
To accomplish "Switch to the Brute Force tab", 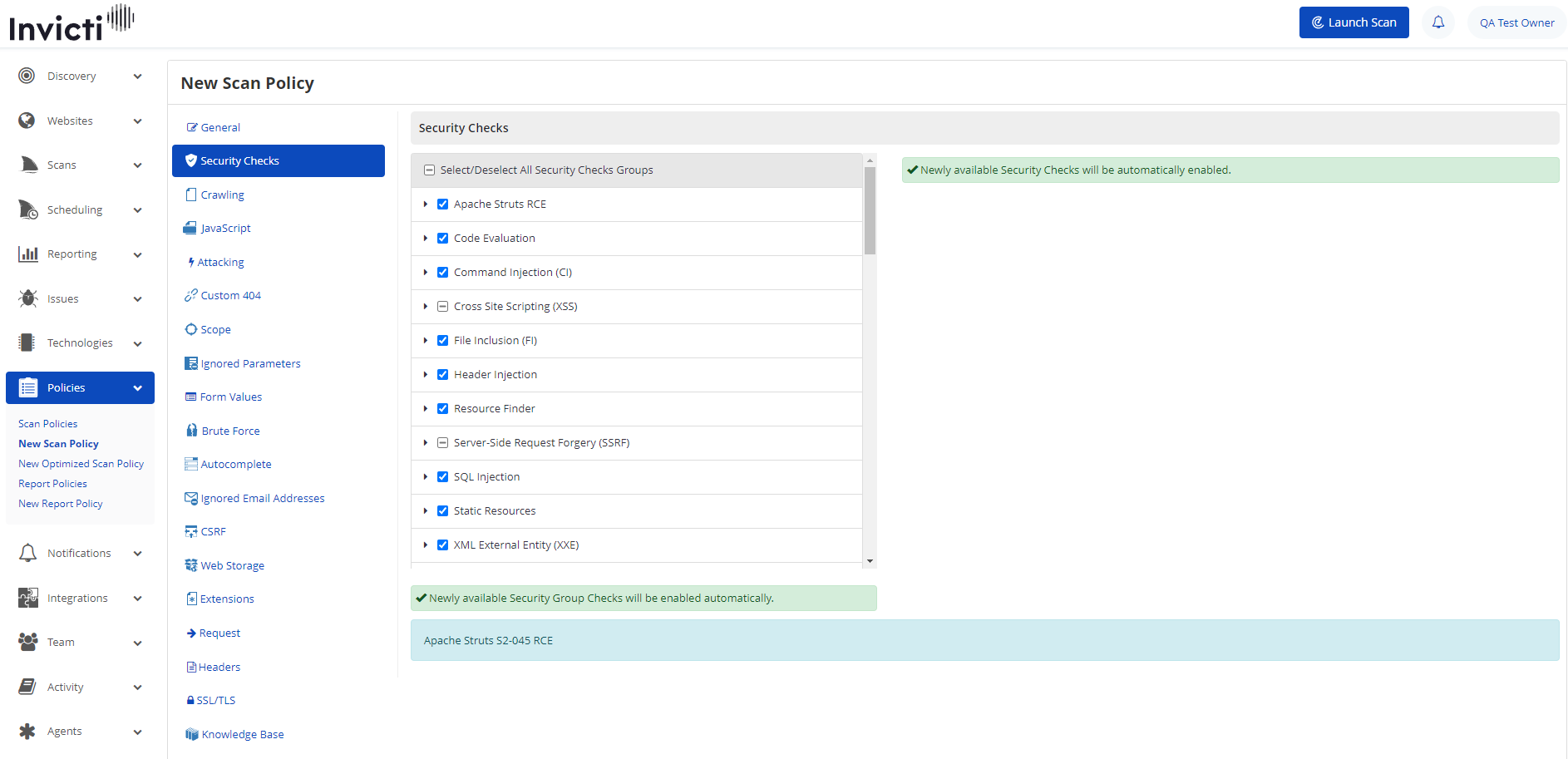I will [230, 431].
